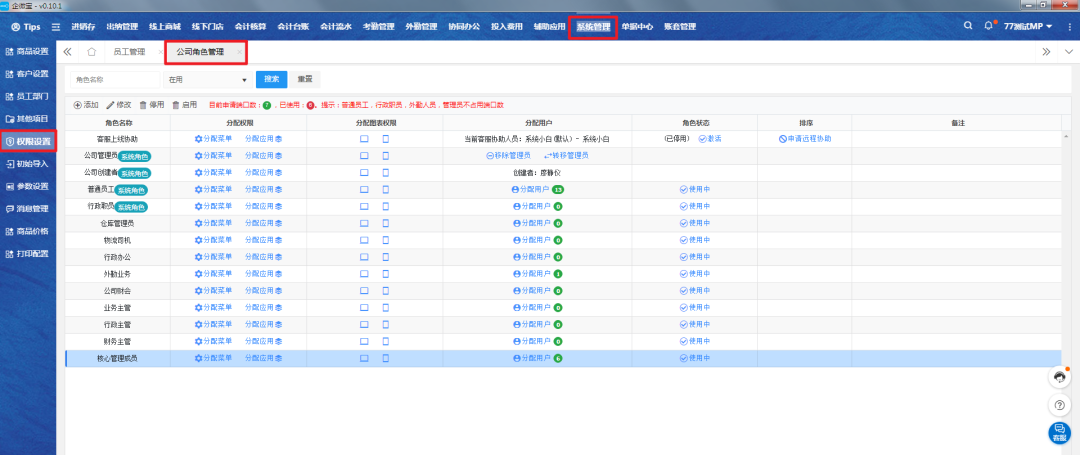1080x455 pixels.
Task: Toggle 使用中 status for 核心管理成员
Action: pos(694,358)
